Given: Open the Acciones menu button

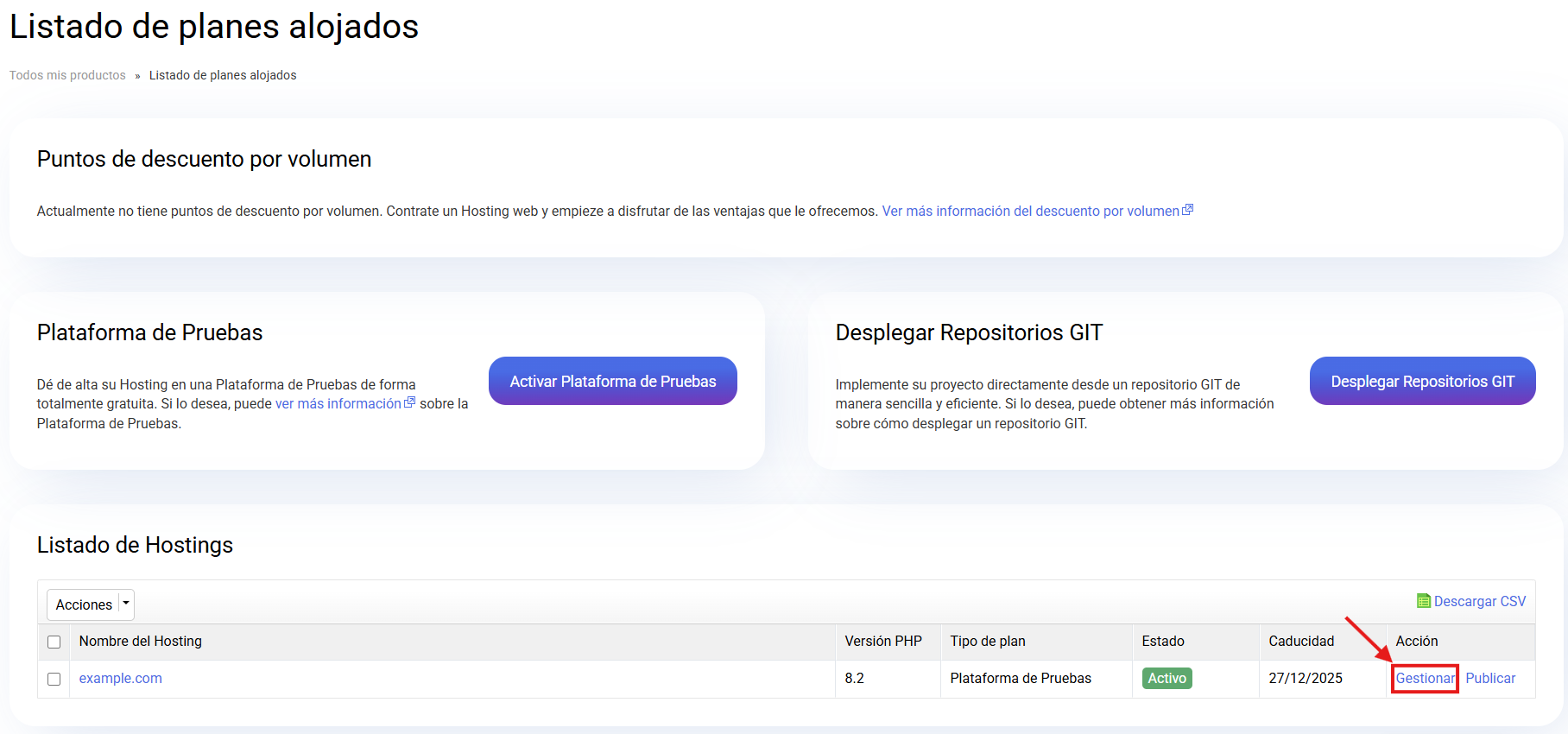Looking at the screenshot, I should click(84, 604).
